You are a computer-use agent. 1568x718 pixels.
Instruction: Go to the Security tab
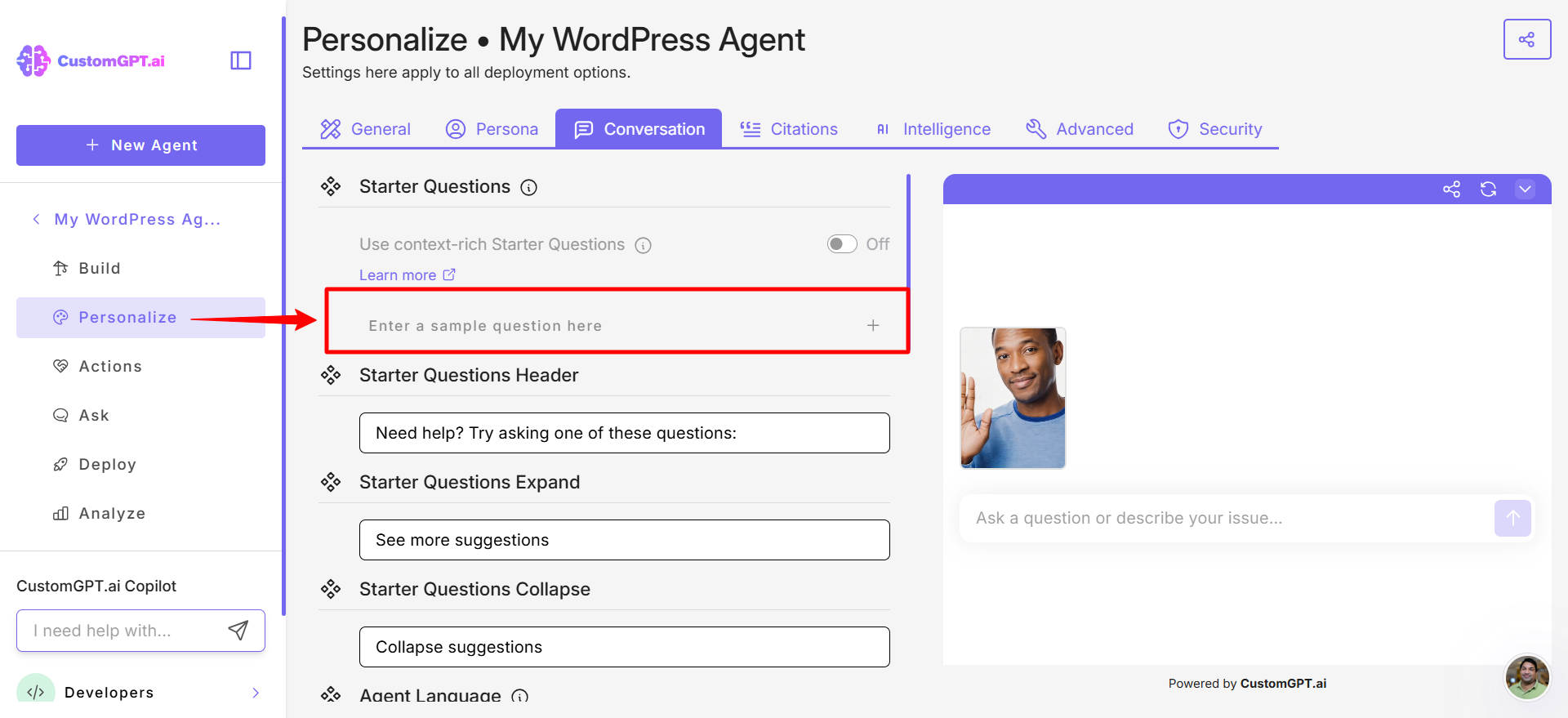pos(1215,129)
